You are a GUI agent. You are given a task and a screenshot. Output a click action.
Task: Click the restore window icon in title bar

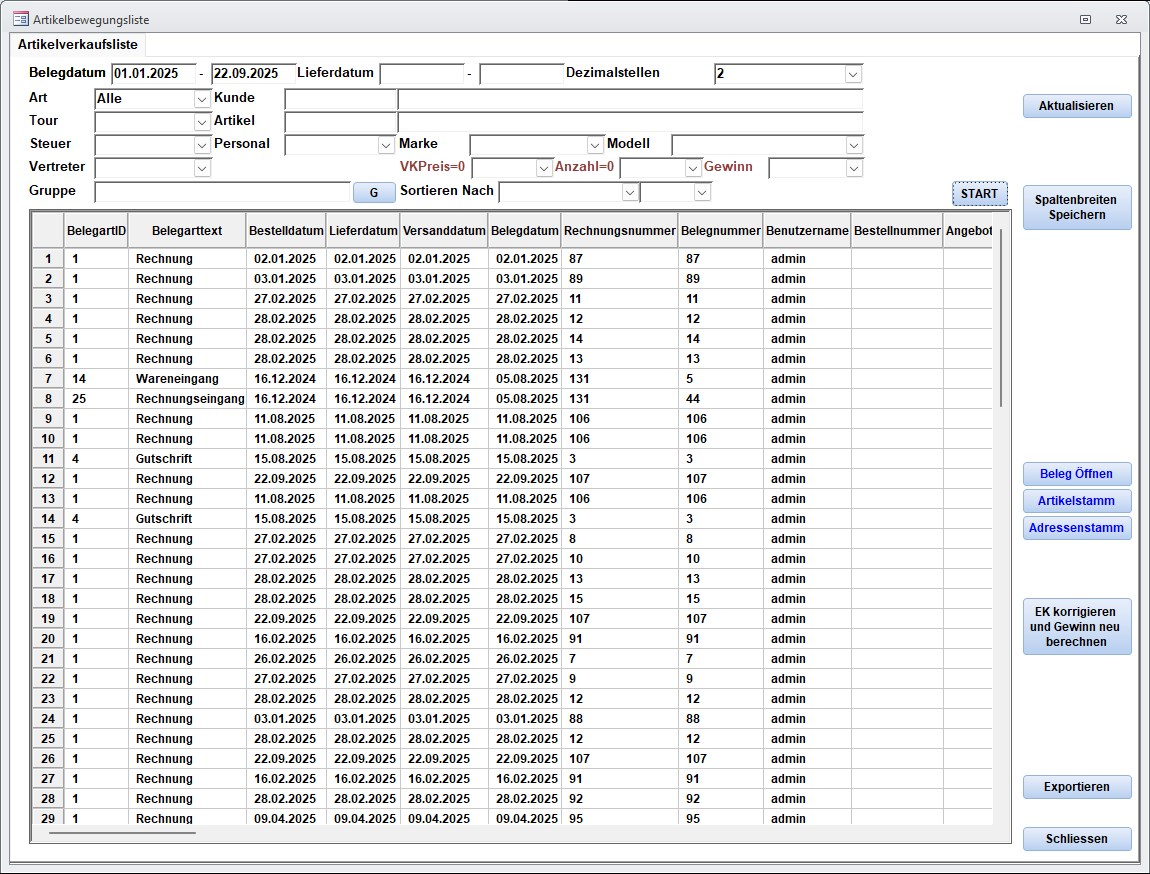coord(1085,19)
